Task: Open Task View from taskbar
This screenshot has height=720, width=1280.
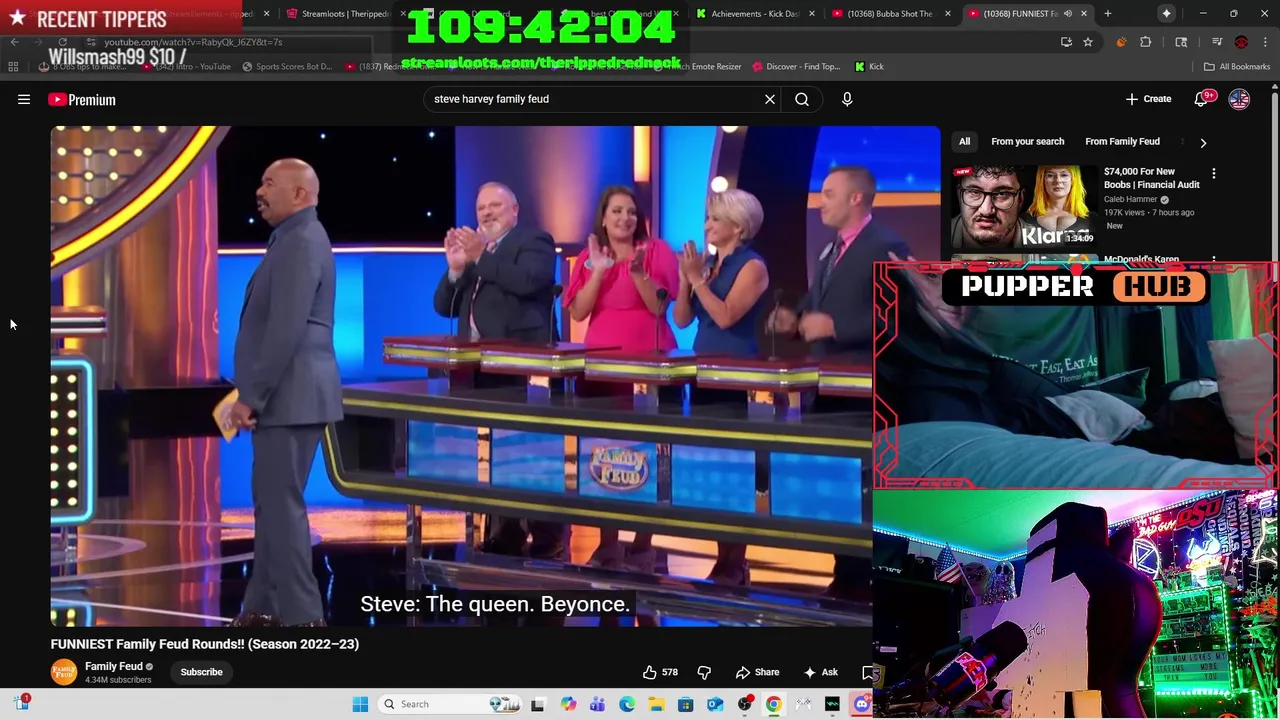Action: pos(537,704)
